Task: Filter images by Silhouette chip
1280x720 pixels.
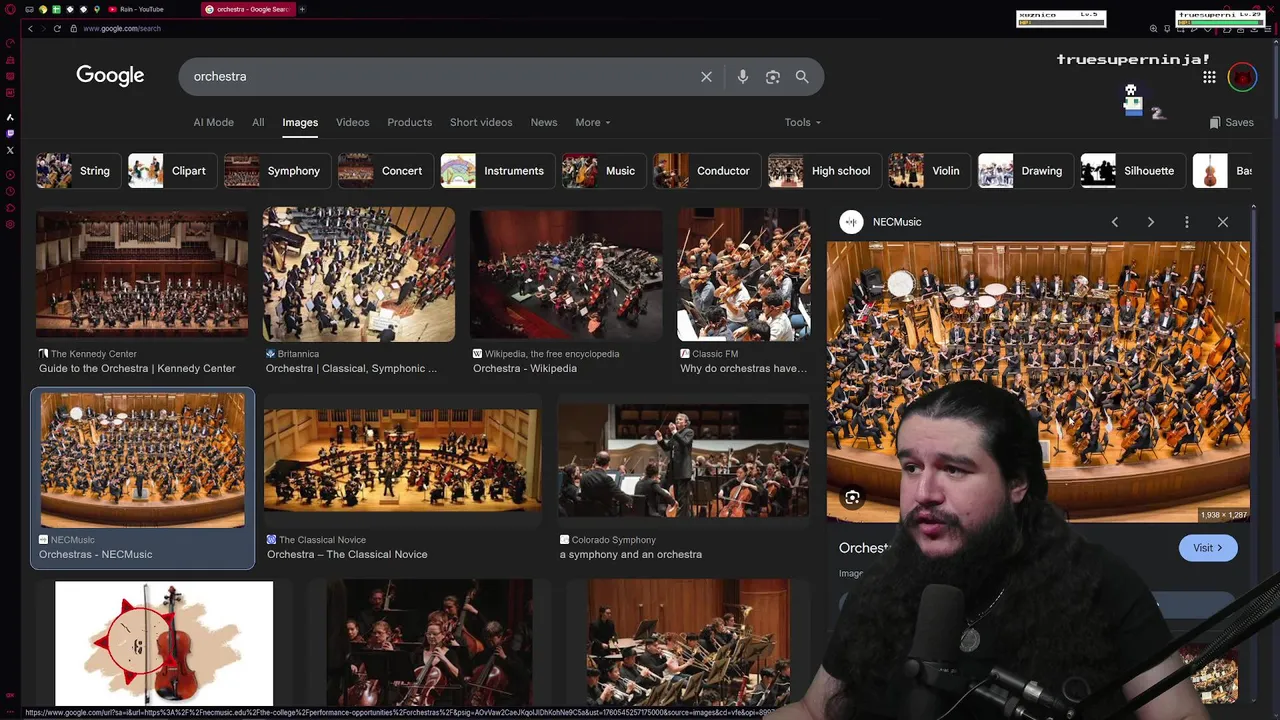Action: pos(1131,171)
